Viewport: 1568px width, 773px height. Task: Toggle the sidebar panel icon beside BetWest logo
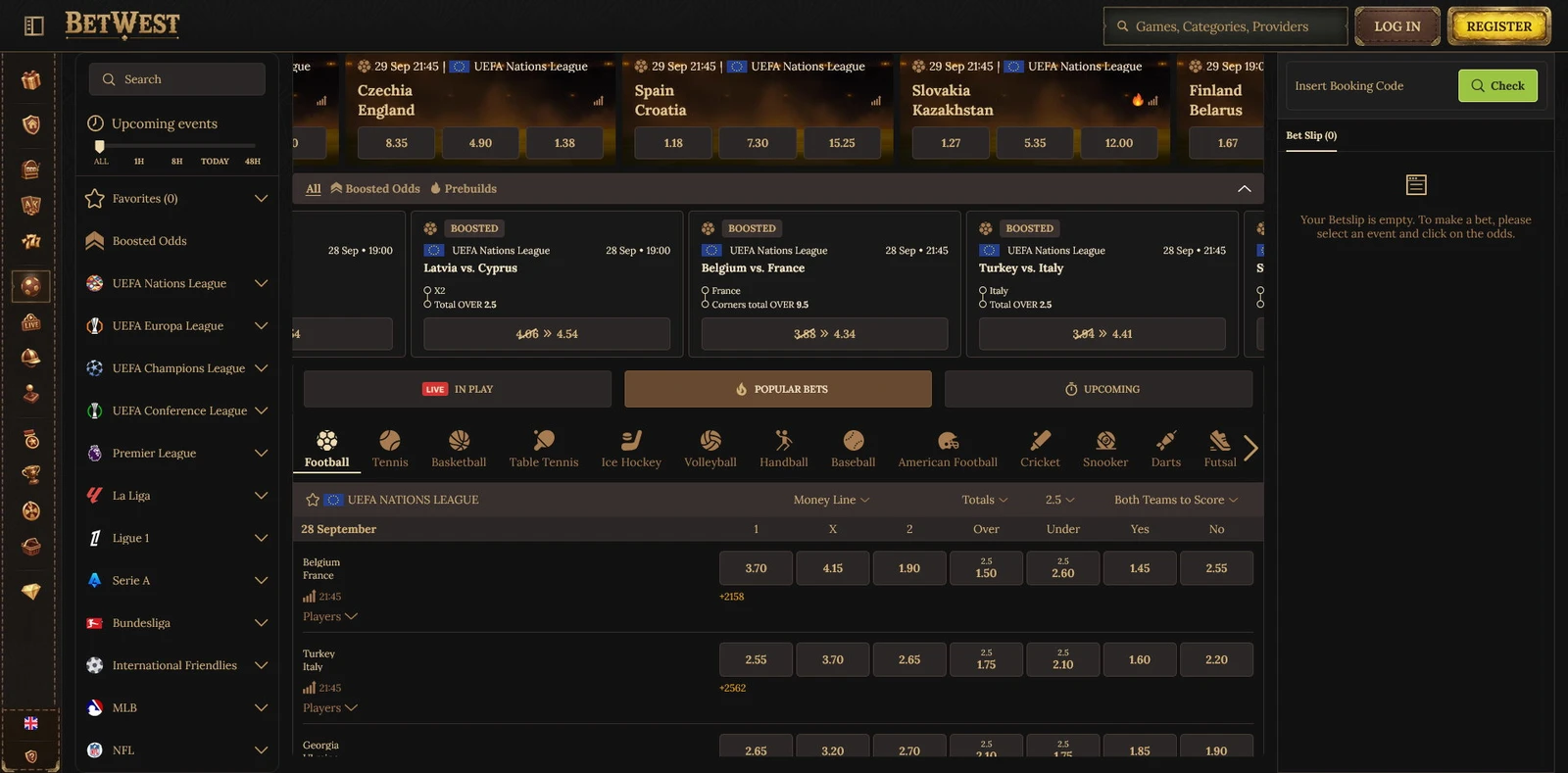[33, 26]
